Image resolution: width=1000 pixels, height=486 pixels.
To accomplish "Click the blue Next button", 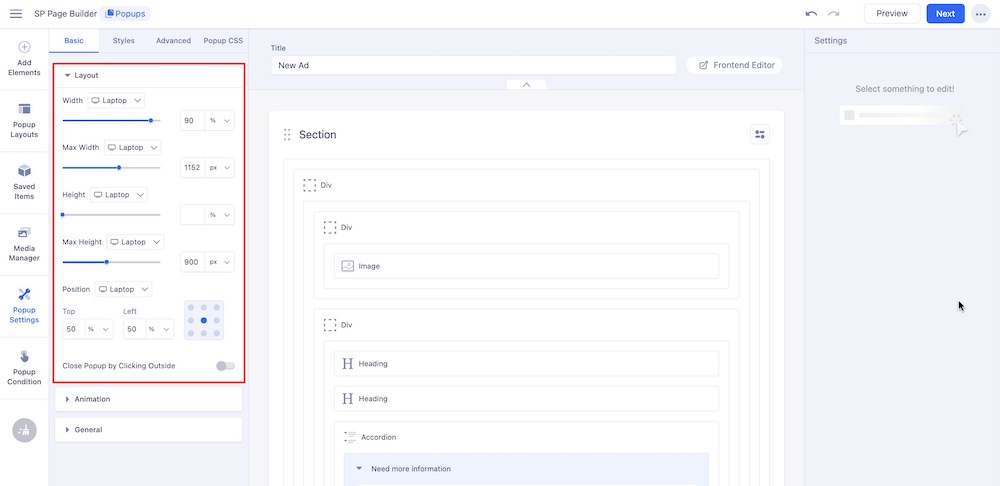I will pos(945,14).
